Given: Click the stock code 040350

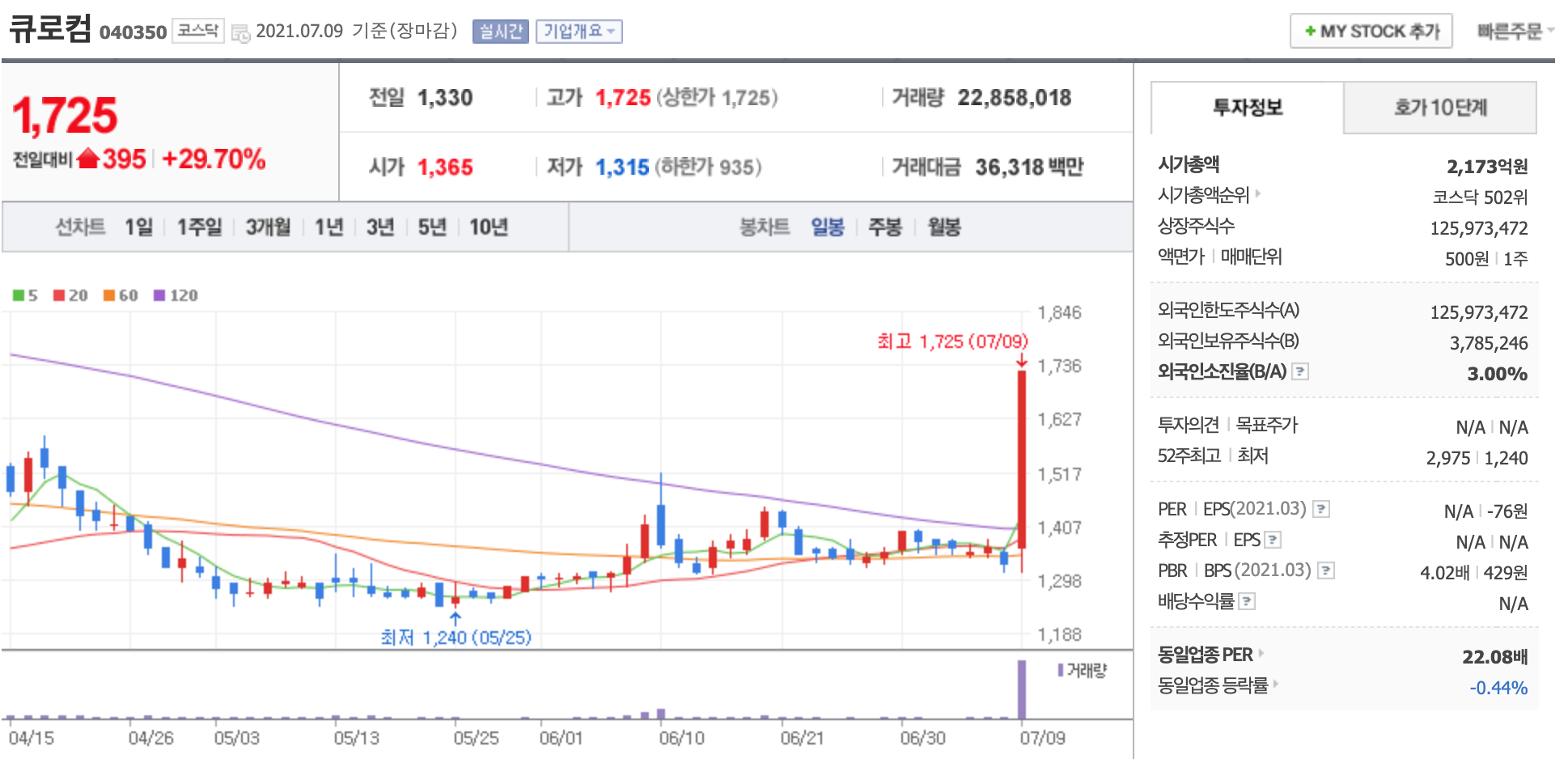Looking at the screenshot, I should (x=133, y=32).
